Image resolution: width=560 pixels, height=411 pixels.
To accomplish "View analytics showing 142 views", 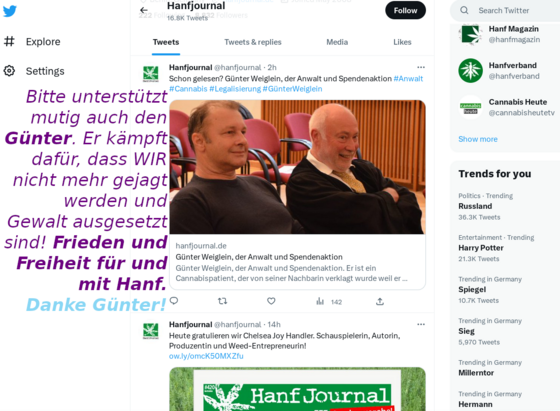I will pyautogui.click(x=329, y=302).
